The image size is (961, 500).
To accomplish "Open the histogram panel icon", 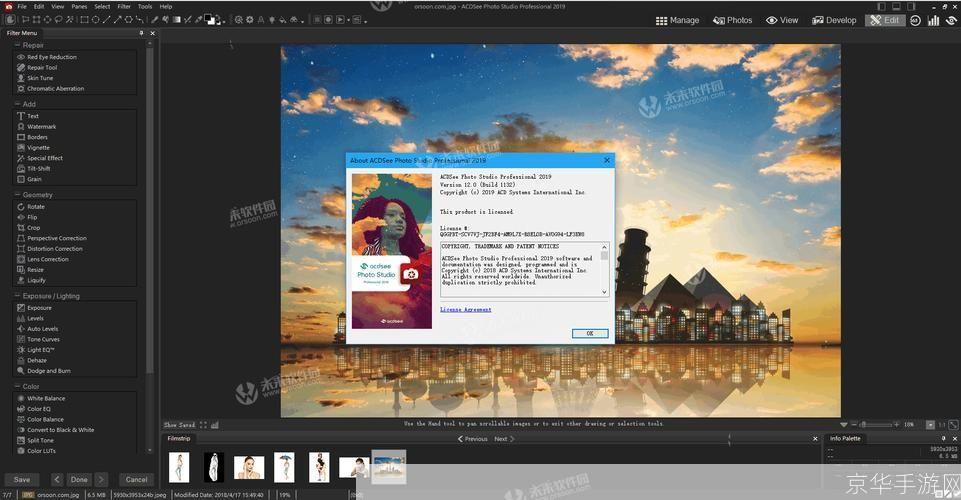I will pos(933,20).
